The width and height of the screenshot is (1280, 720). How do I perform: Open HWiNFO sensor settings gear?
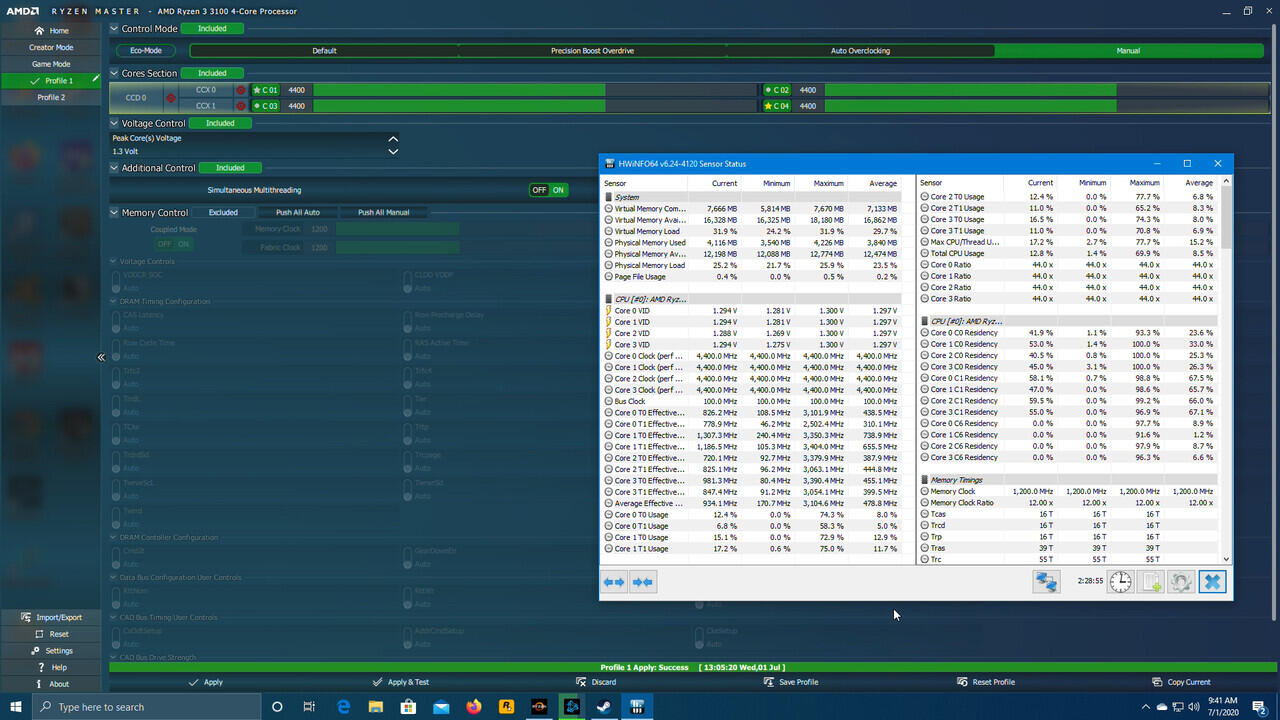(x=1181, y=581)
